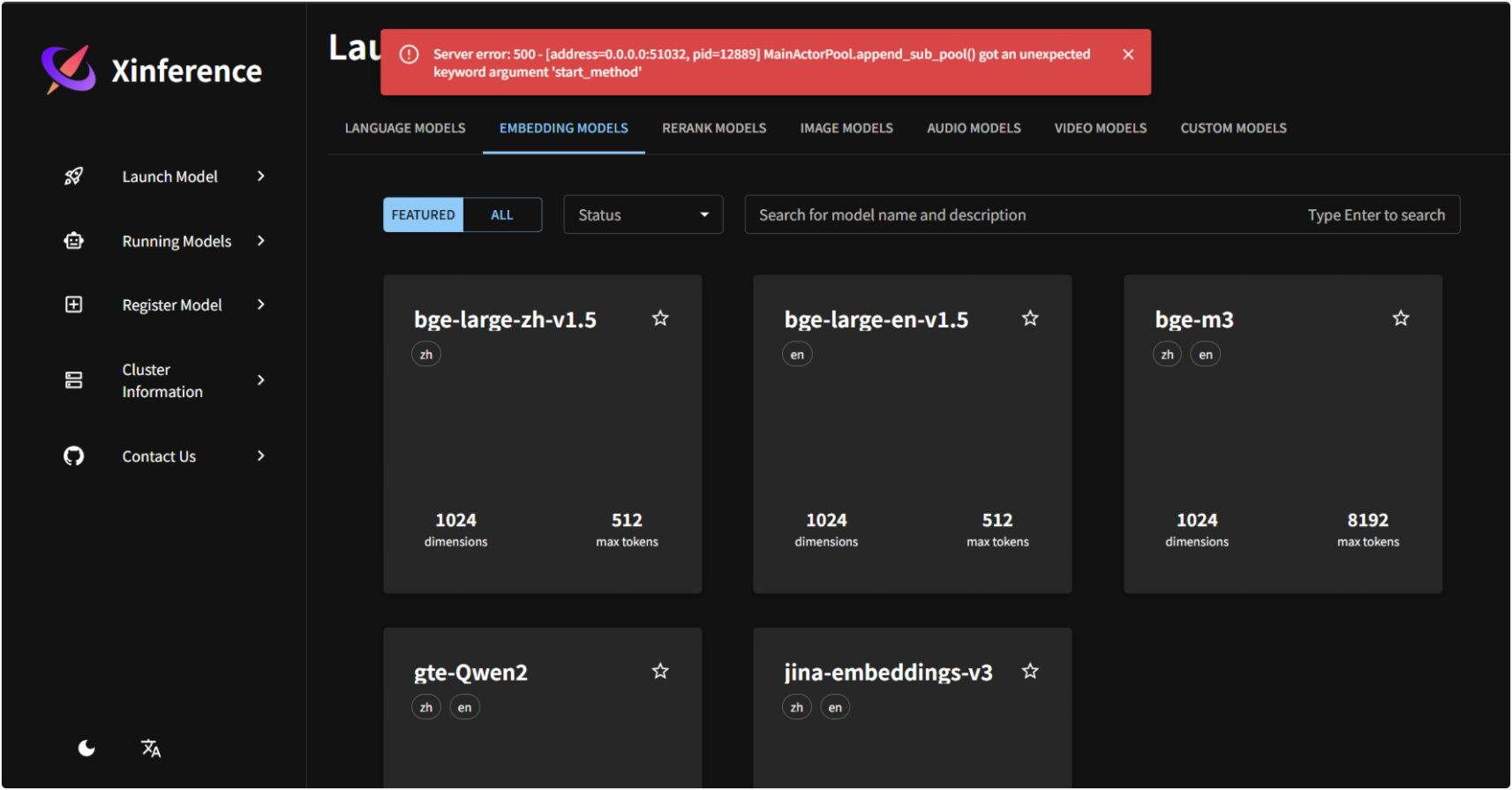Click the error alert warning icon
This screenshot has width=1512, height=790.
(x=409, y=55)
